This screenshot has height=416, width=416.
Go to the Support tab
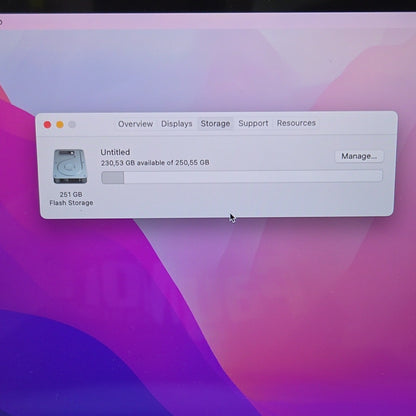[253, 123]
